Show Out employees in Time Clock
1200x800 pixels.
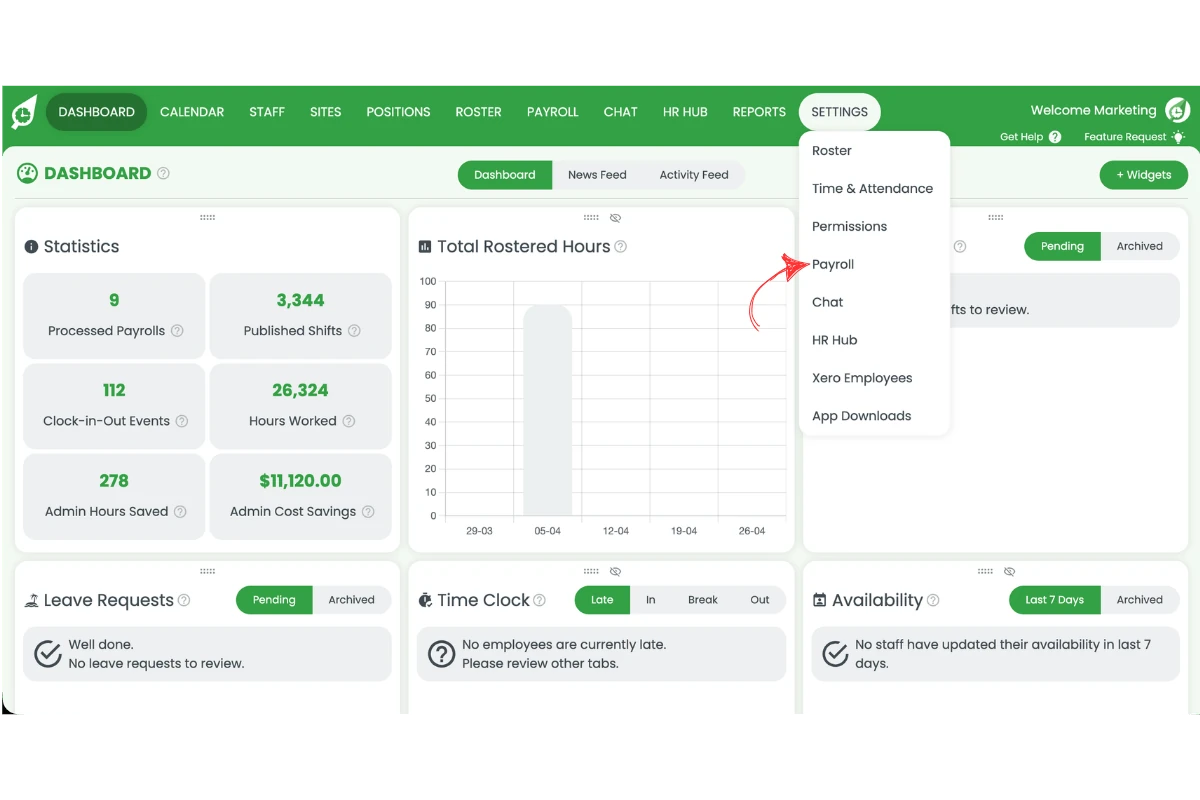(x=760, y=600)
